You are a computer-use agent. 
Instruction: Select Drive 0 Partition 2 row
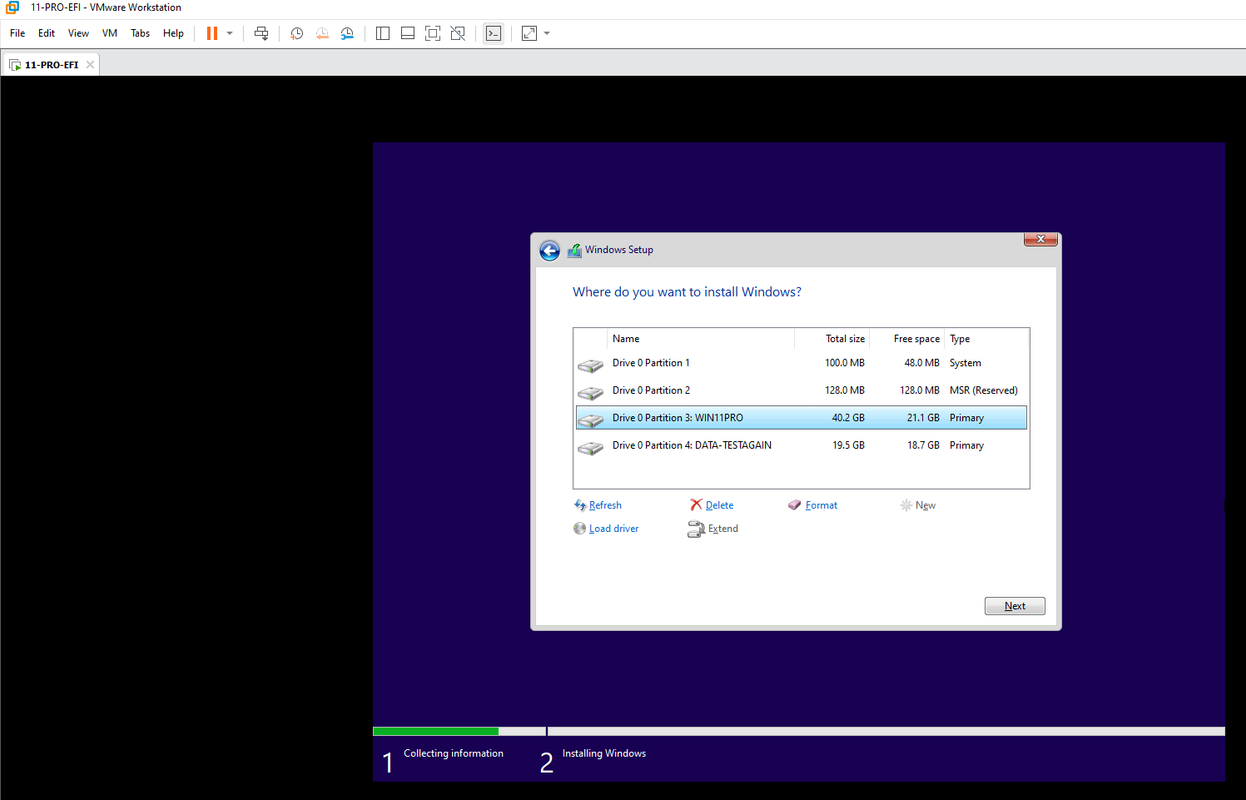pyautogui.click(x=801, y=390)
